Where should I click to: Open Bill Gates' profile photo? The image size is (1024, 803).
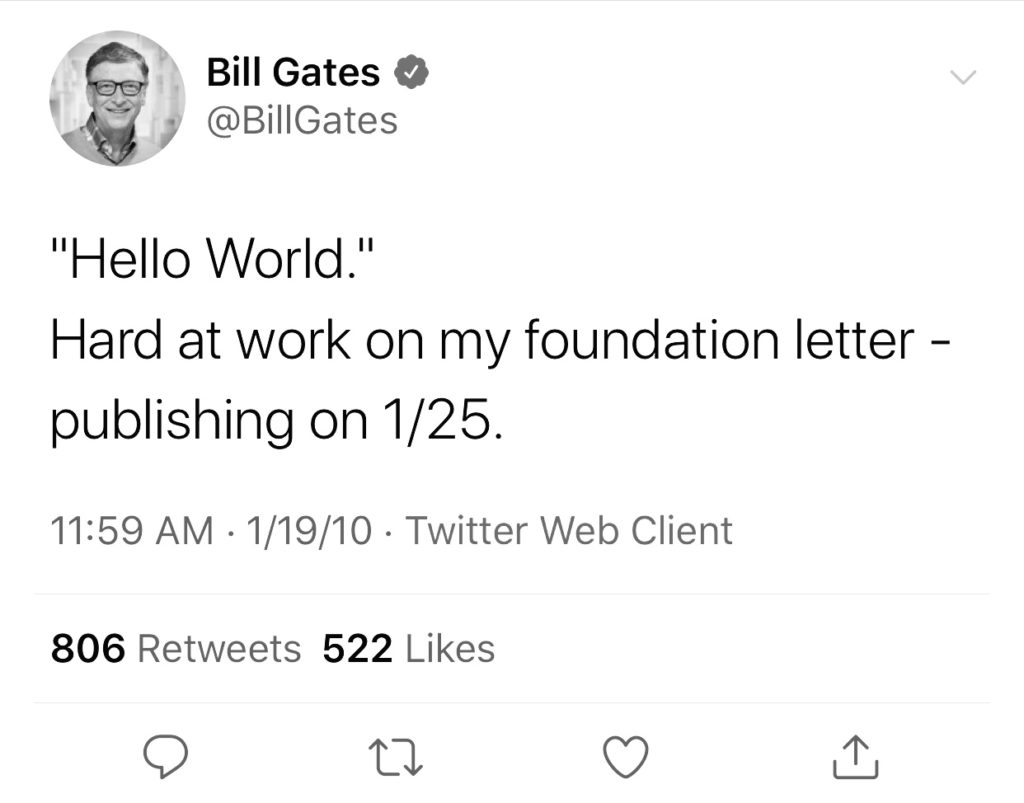click(x=117, y=98)
